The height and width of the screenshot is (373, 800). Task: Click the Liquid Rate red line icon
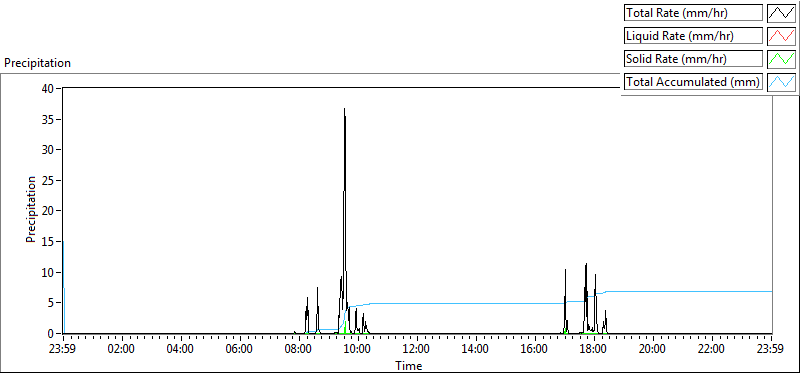(781, 36)
